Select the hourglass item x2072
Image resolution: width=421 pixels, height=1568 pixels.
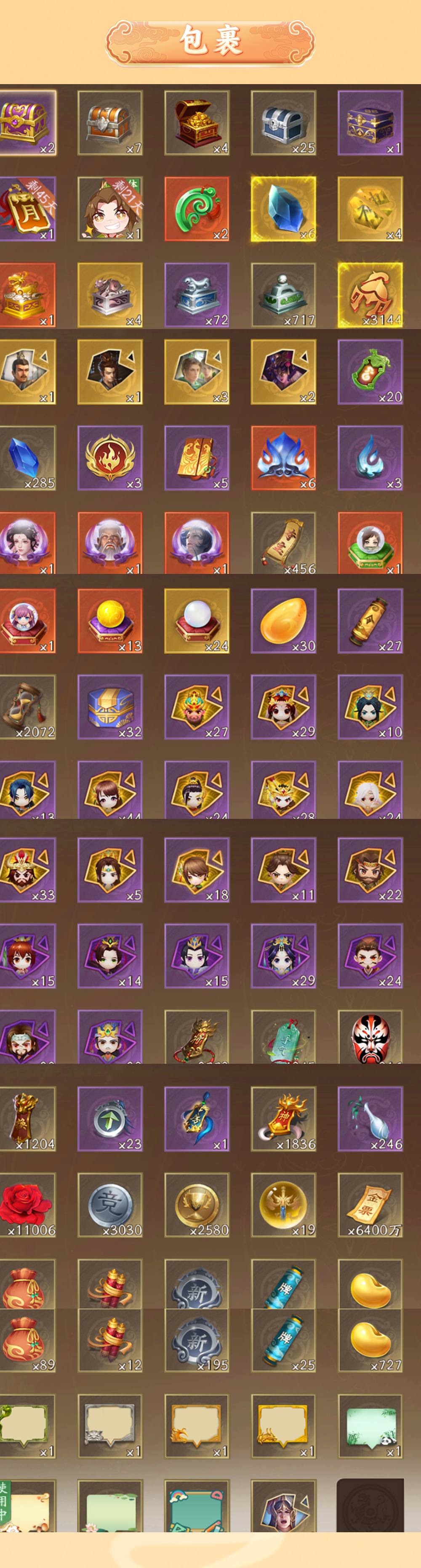pyautogui.click(x=27, y=707)
